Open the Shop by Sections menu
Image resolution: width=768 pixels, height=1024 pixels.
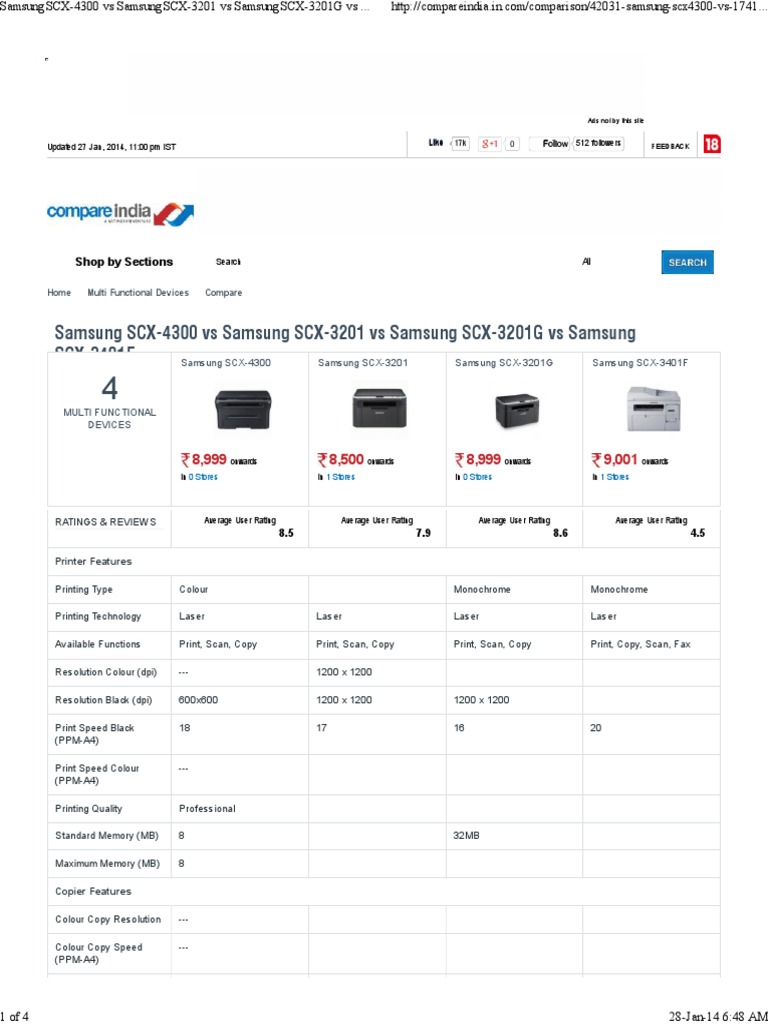[124, 262]
